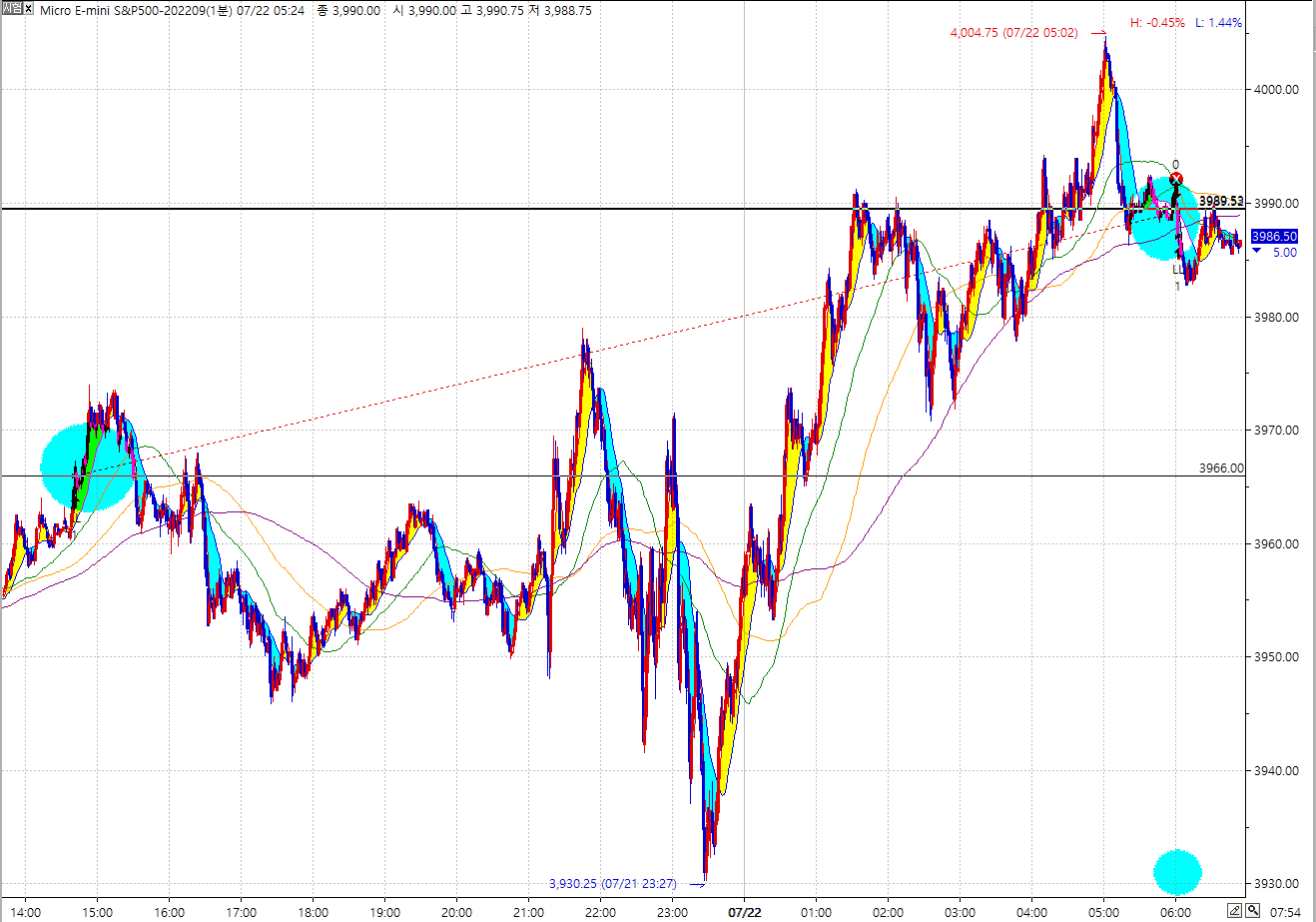Click the 07/22 date marker on the time axis

point(745,911)
